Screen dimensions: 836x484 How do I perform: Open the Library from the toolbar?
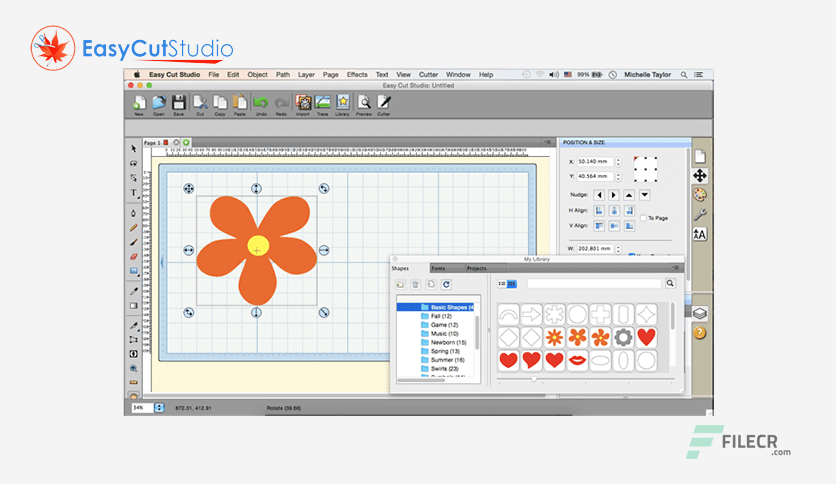pos(342,104)
